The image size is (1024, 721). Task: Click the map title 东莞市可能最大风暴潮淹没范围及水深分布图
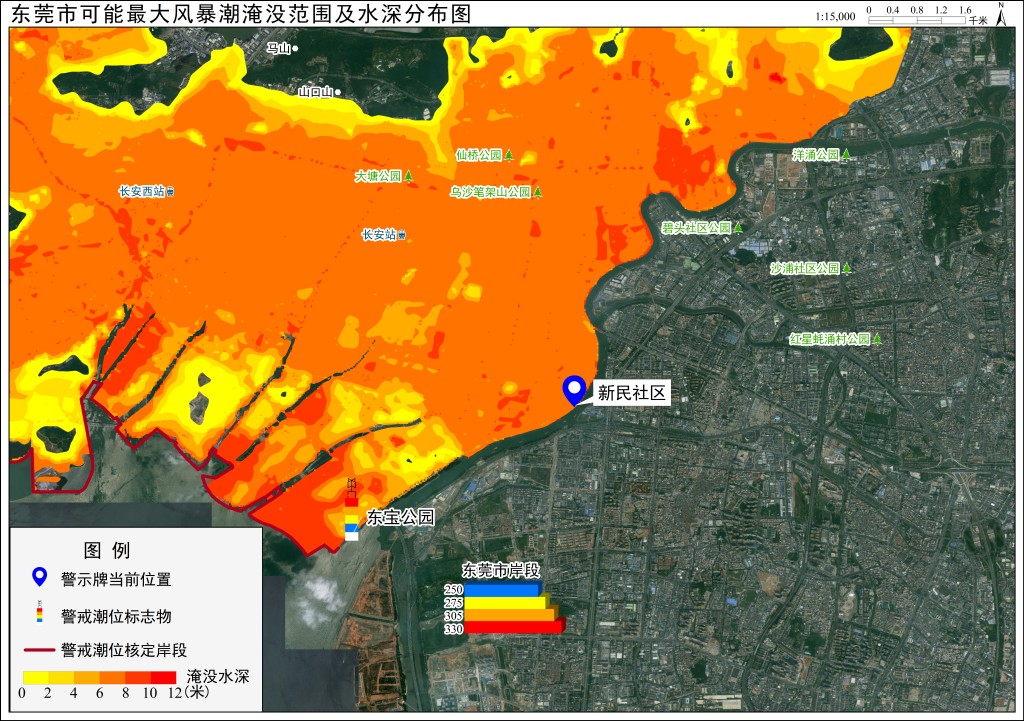241,14
